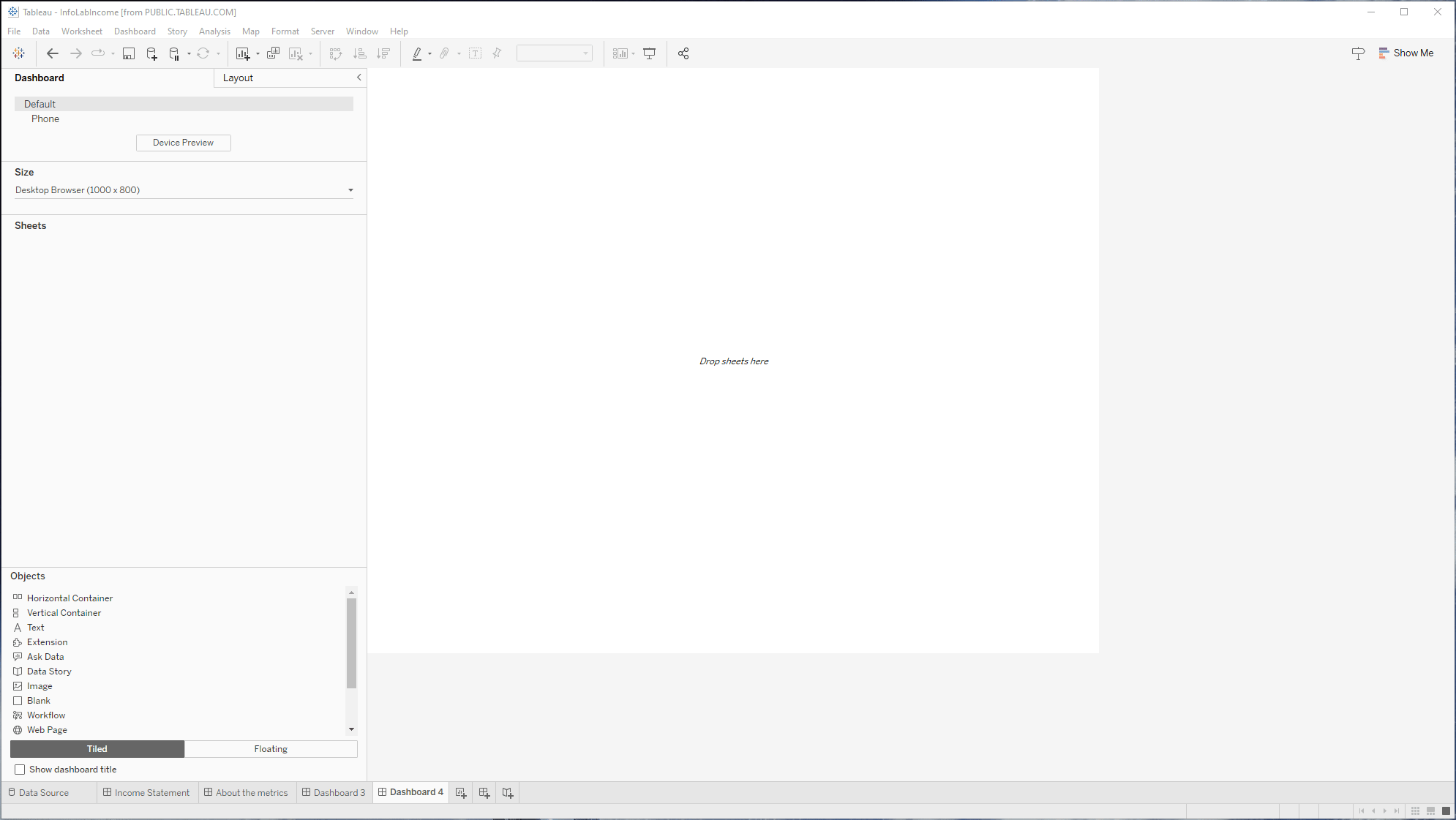
Task: Open the Analysis menu
Action: (214, 31)
